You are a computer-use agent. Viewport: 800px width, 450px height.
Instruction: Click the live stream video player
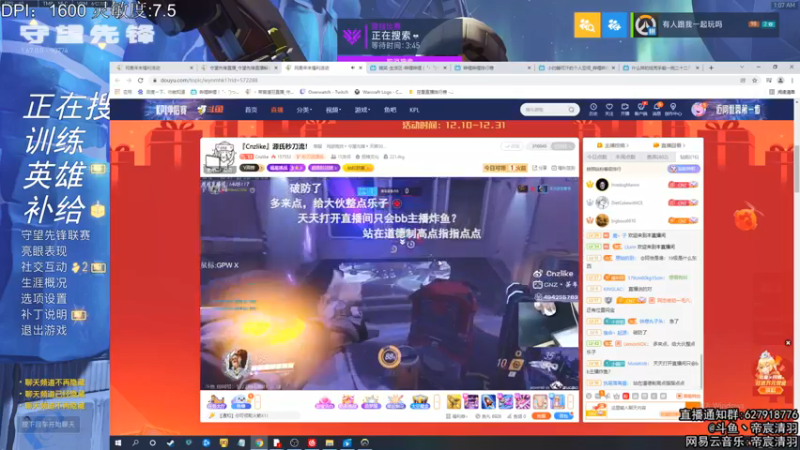[x=389, y=283]
